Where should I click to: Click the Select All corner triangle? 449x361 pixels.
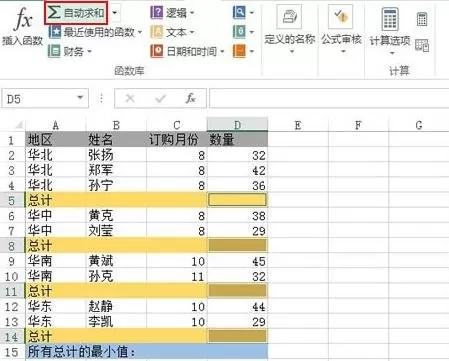(x=19, y=125)
